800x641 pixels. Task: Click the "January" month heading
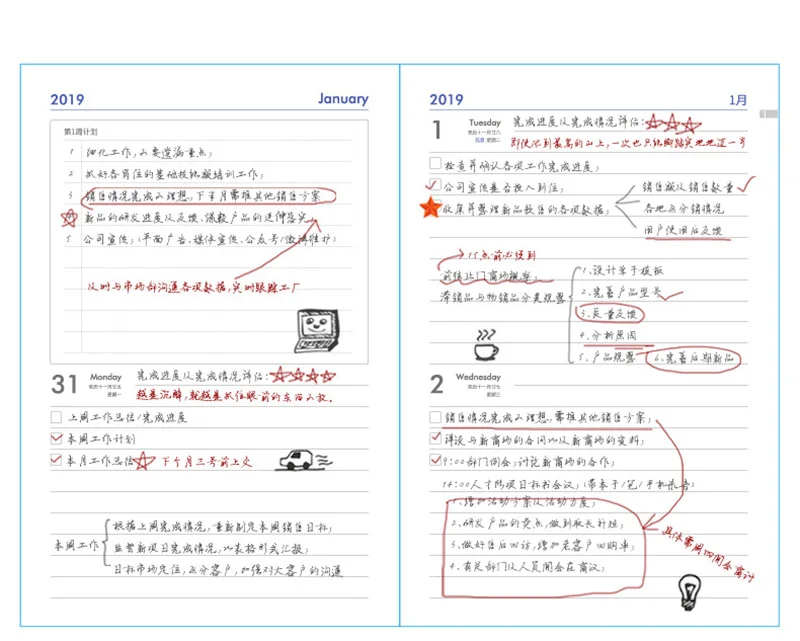pos(343,98)
